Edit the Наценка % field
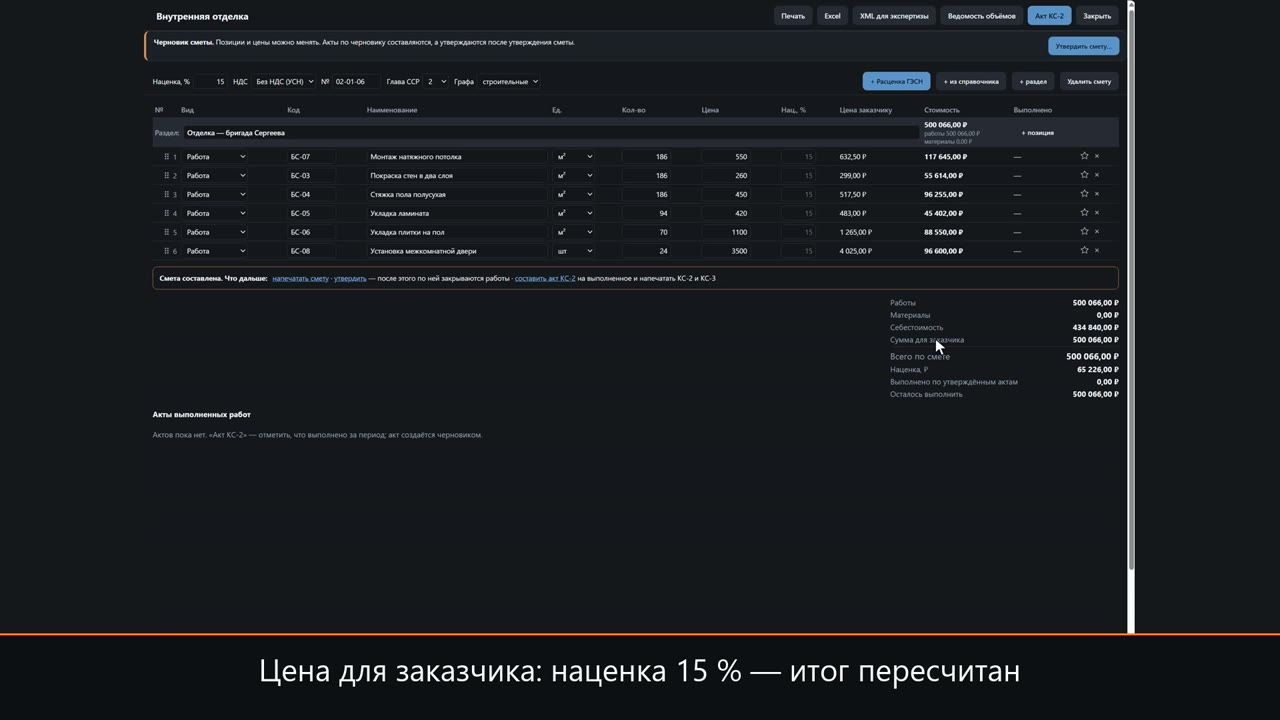The image size is (1280, 720). (x=211, y=82)
